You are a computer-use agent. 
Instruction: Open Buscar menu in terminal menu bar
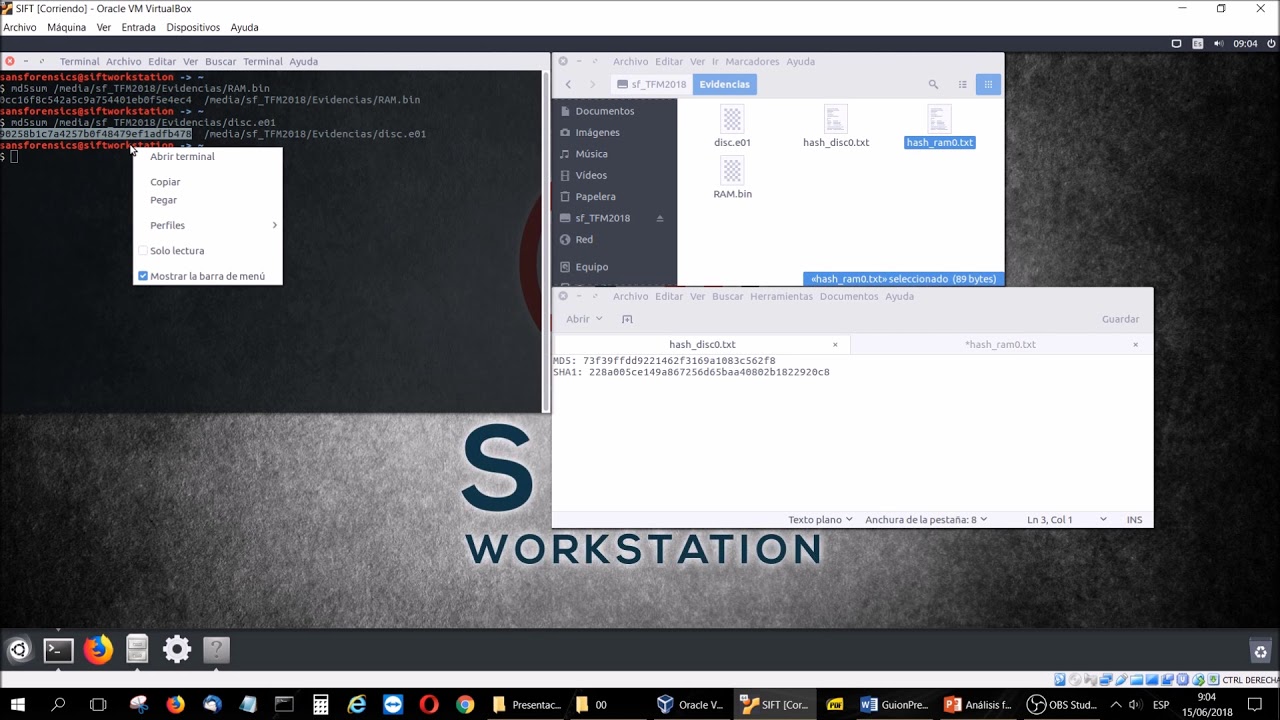(x=220, y=61)
